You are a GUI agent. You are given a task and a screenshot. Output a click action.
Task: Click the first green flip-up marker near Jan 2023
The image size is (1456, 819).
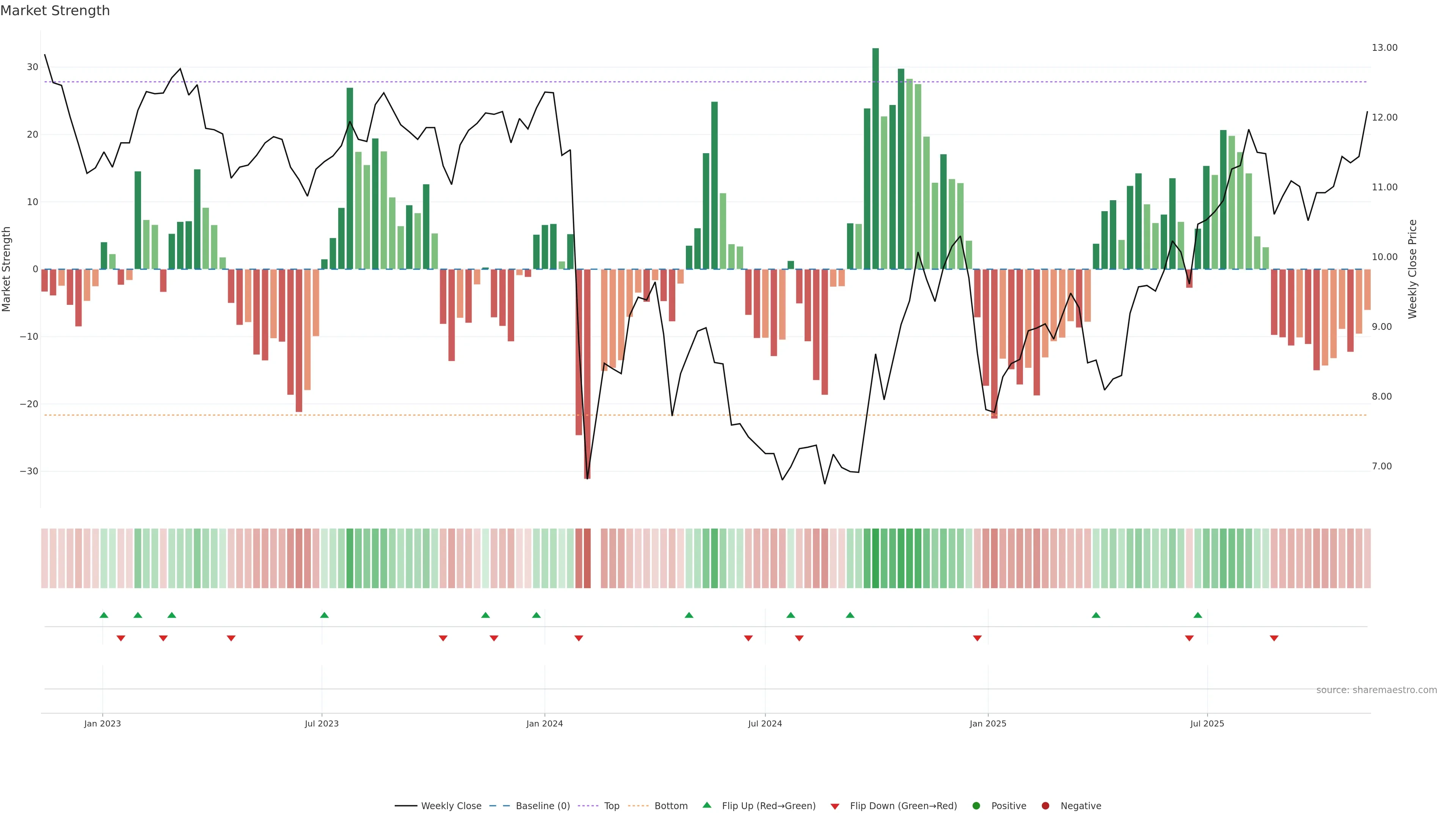pos(104,615)
